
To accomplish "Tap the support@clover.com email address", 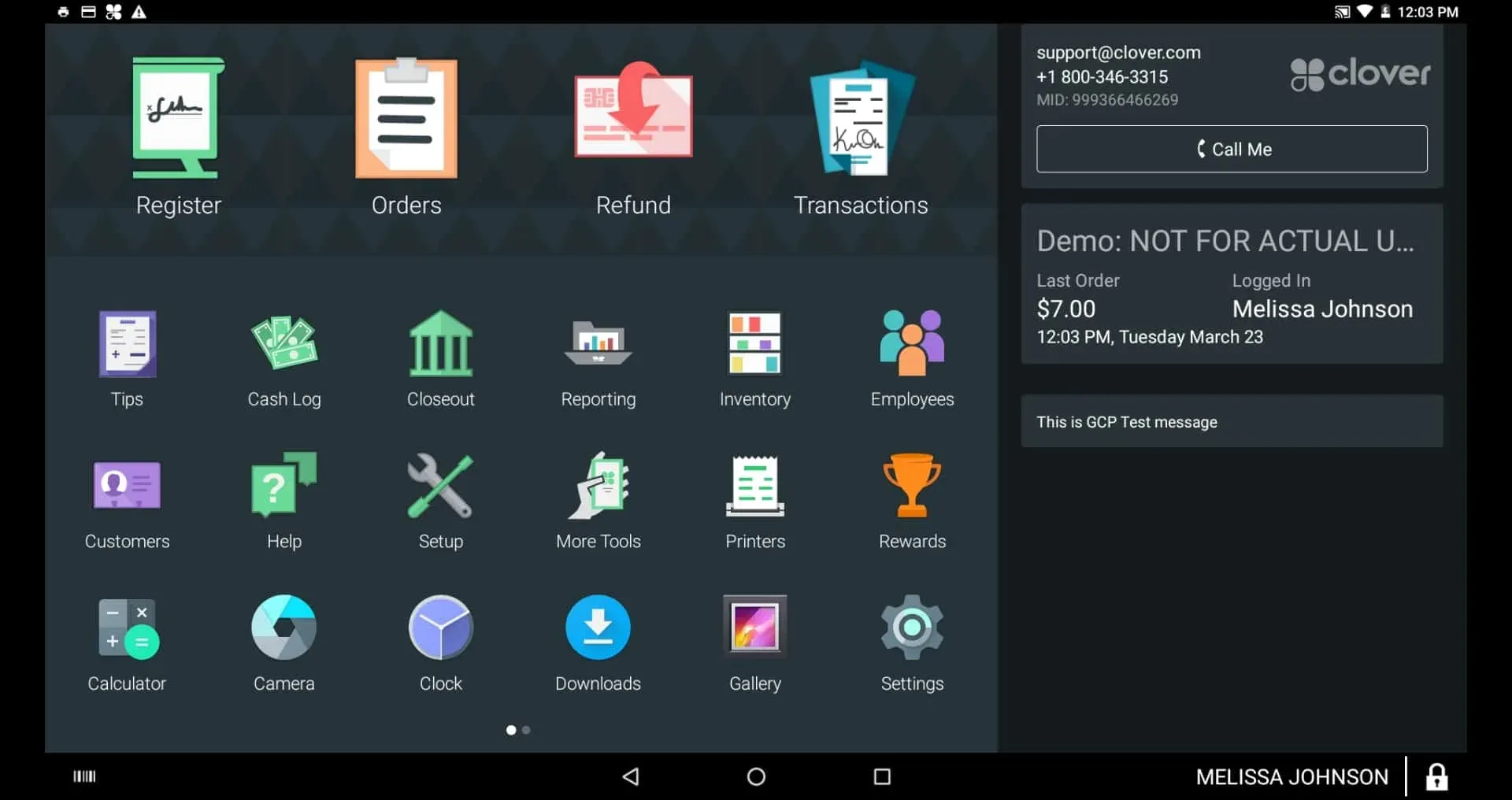I will [x=1118, y=53].
